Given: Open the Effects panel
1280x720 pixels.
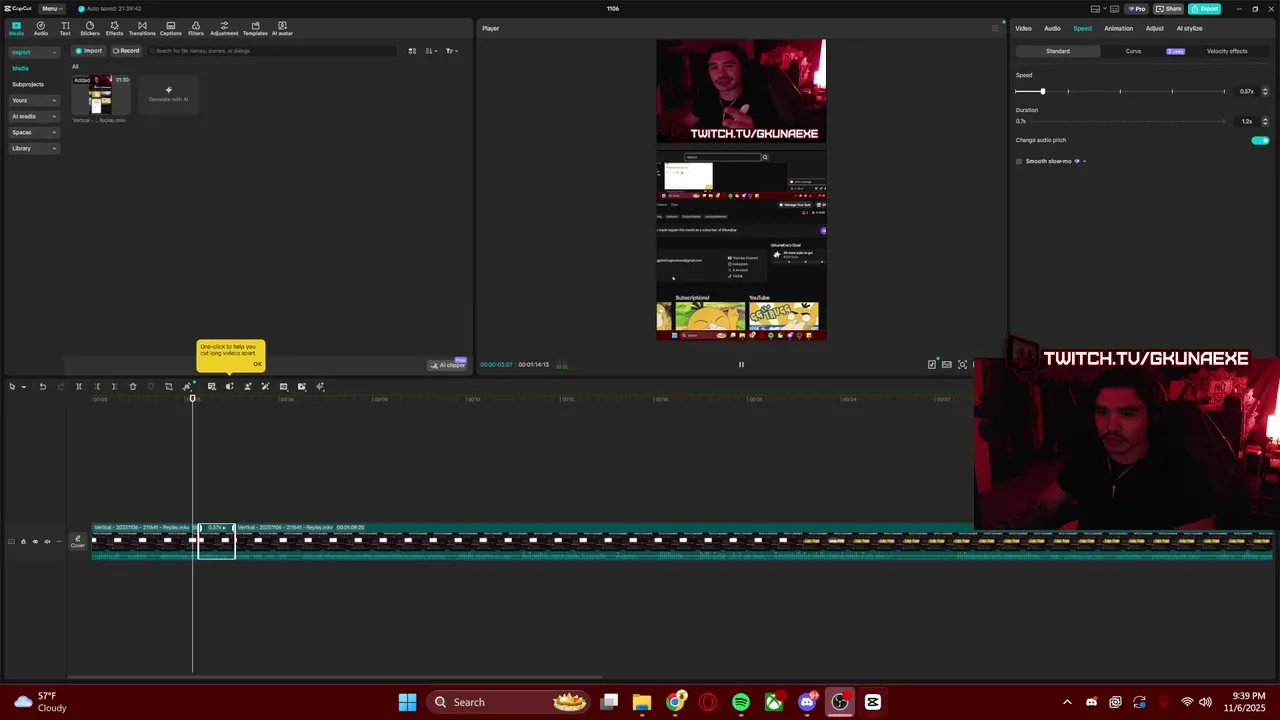Looking at the screenshot, I should click(x=114, y=28).
